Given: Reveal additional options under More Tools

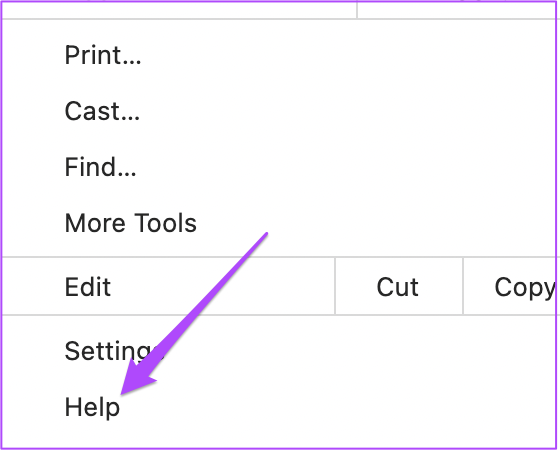Looking at the screenshot, I should click(x=280, y=223).
